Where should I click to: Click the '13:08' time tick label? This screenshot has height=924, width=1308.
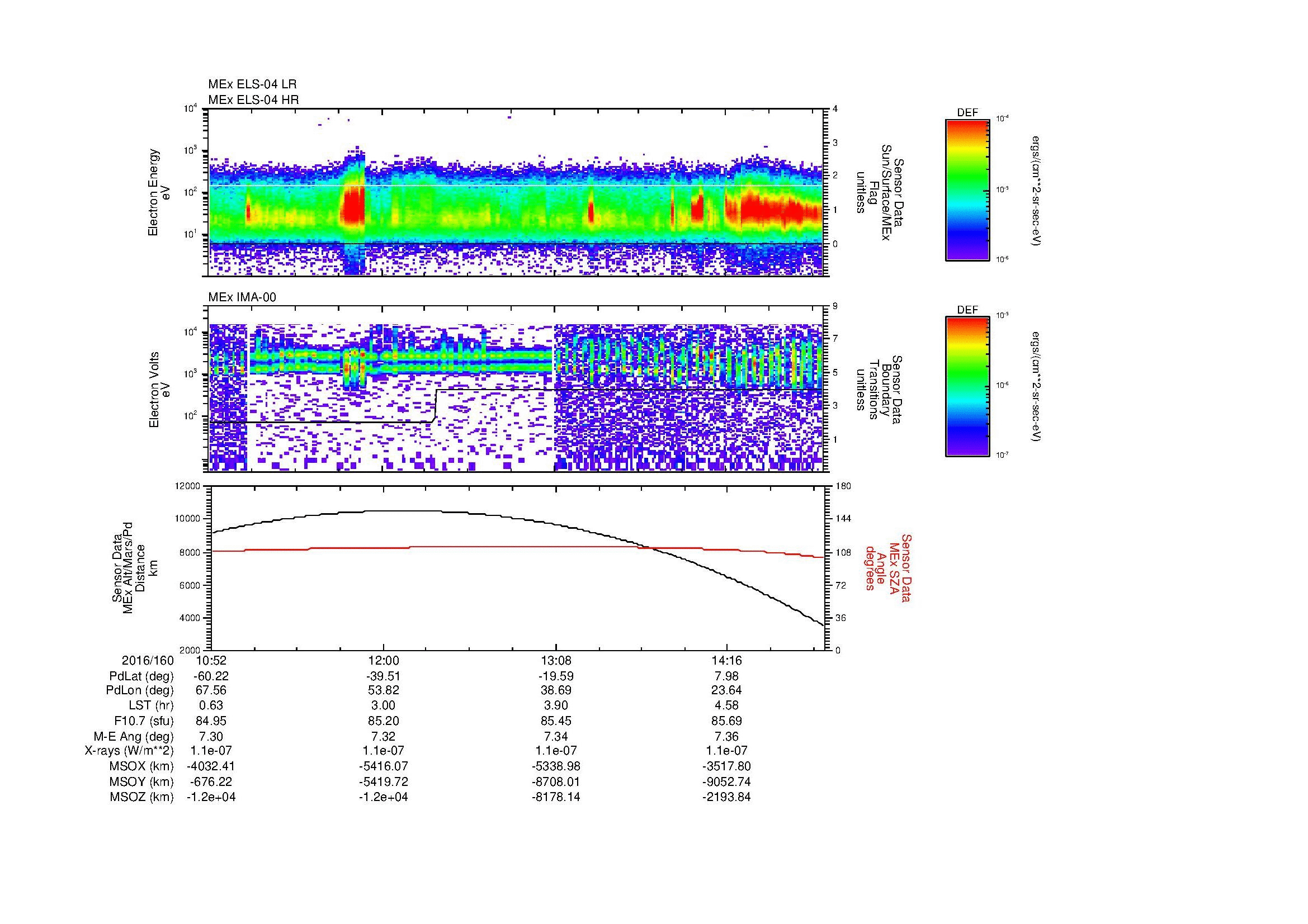pyautogui.click(x=556, y=661)
